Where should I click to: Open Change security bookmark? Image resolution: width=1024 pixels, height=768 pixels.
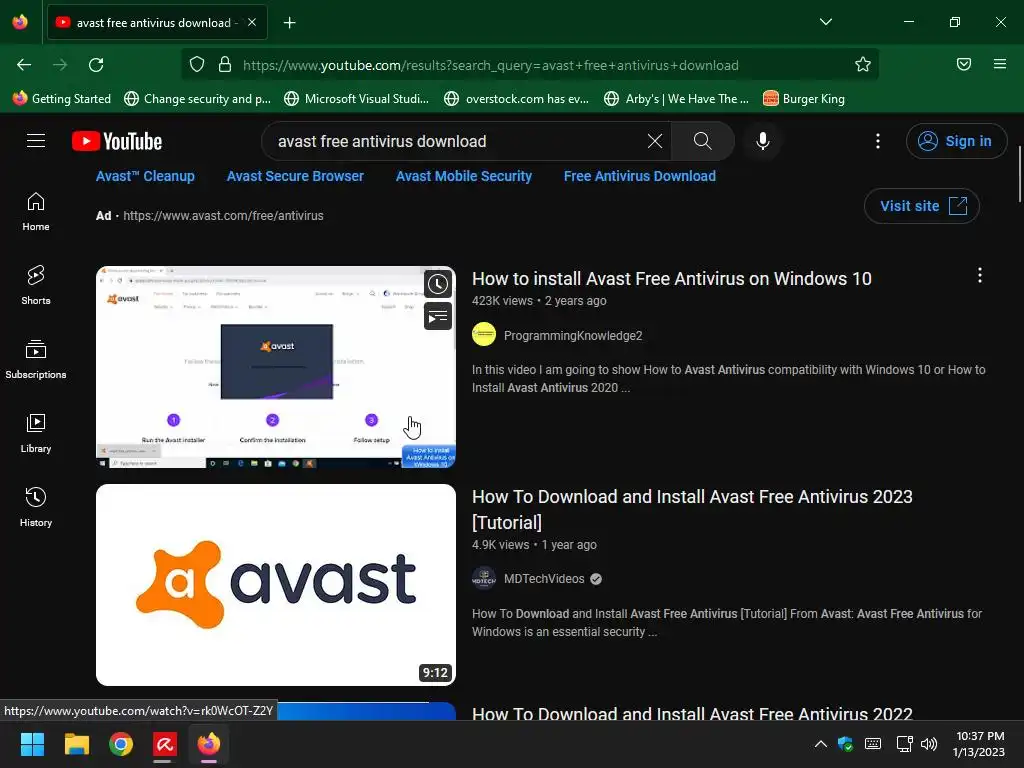click(x=197, y=99)
